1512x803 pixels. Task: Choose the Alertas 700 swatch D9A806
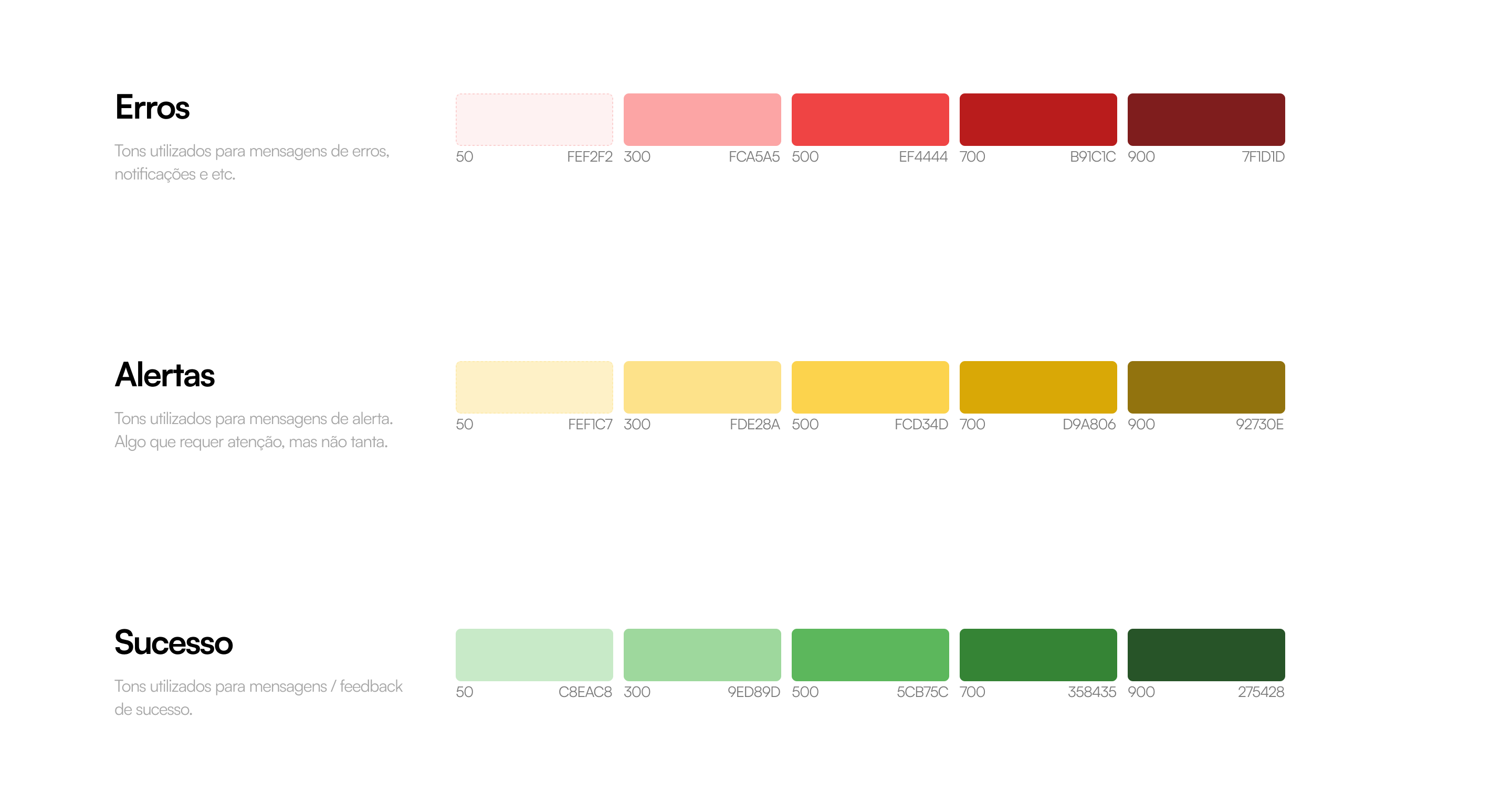pos(1038,387)
